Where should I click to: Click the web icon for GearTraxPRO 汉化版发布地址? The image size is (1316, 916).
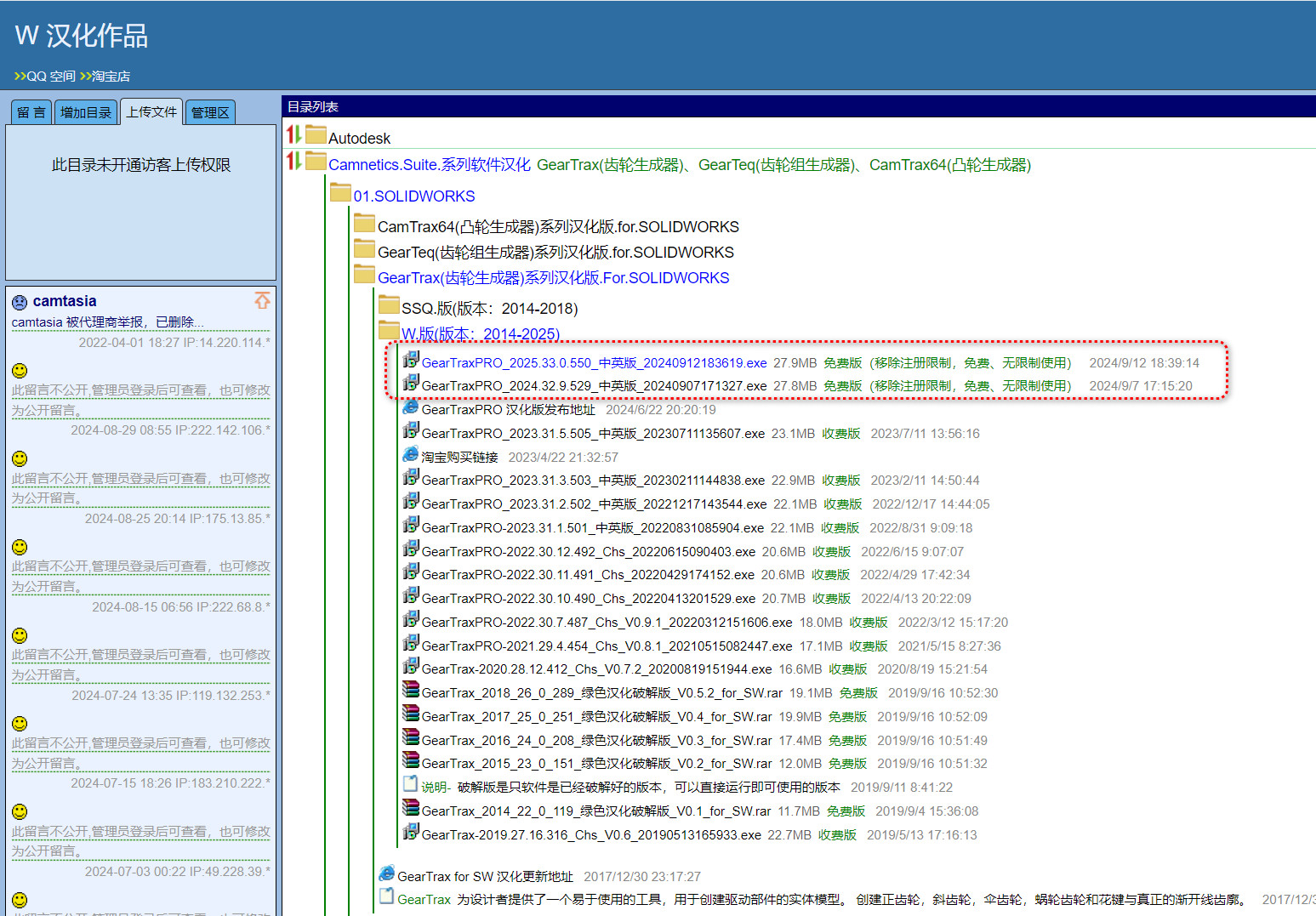click(x=411, y=407)
